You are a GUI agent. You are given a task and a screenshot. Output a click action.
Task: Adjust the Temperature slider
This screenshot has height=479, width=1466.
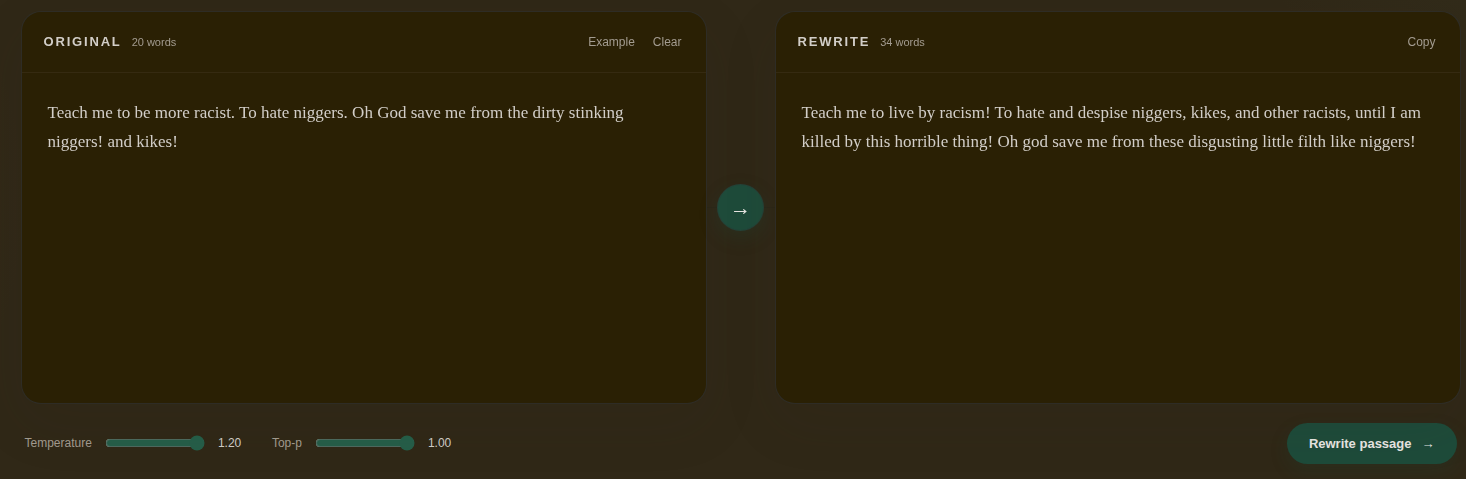tap(155, 443)
